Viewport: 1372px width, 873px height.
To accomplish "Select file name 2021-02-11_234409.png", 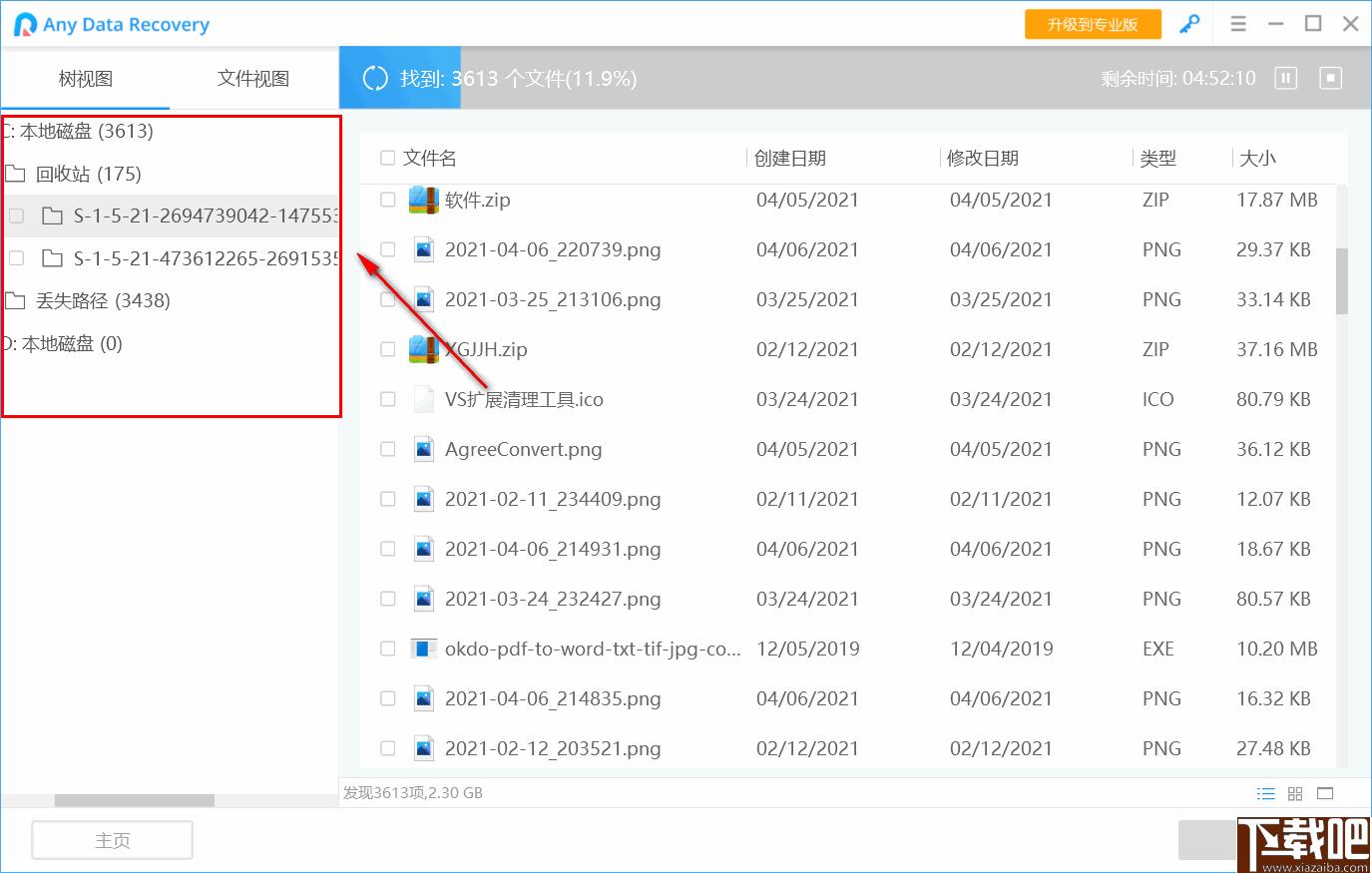I will coord(553,499).
